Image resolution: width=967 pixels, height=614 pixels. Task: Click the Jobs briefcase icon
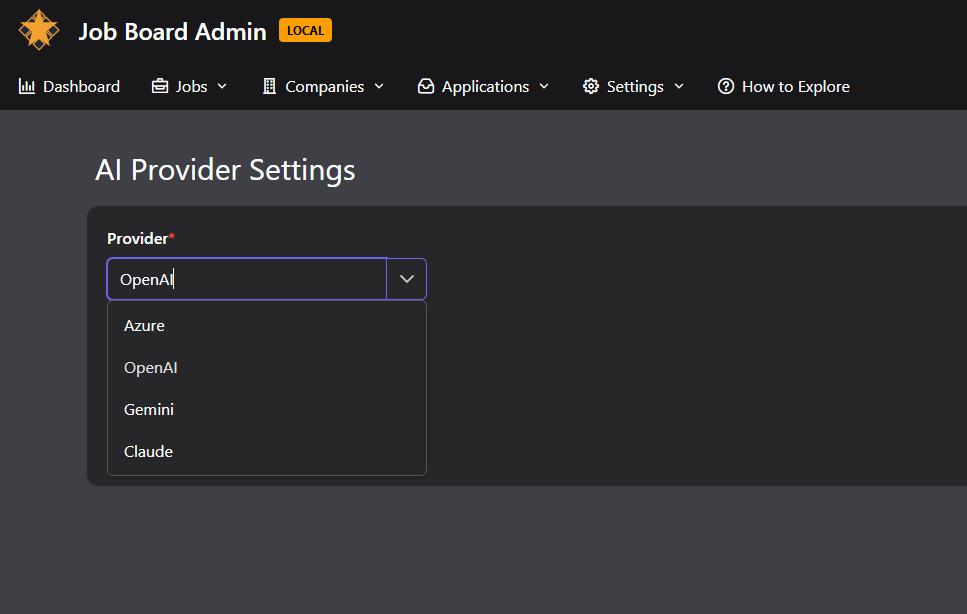(160, 87)
